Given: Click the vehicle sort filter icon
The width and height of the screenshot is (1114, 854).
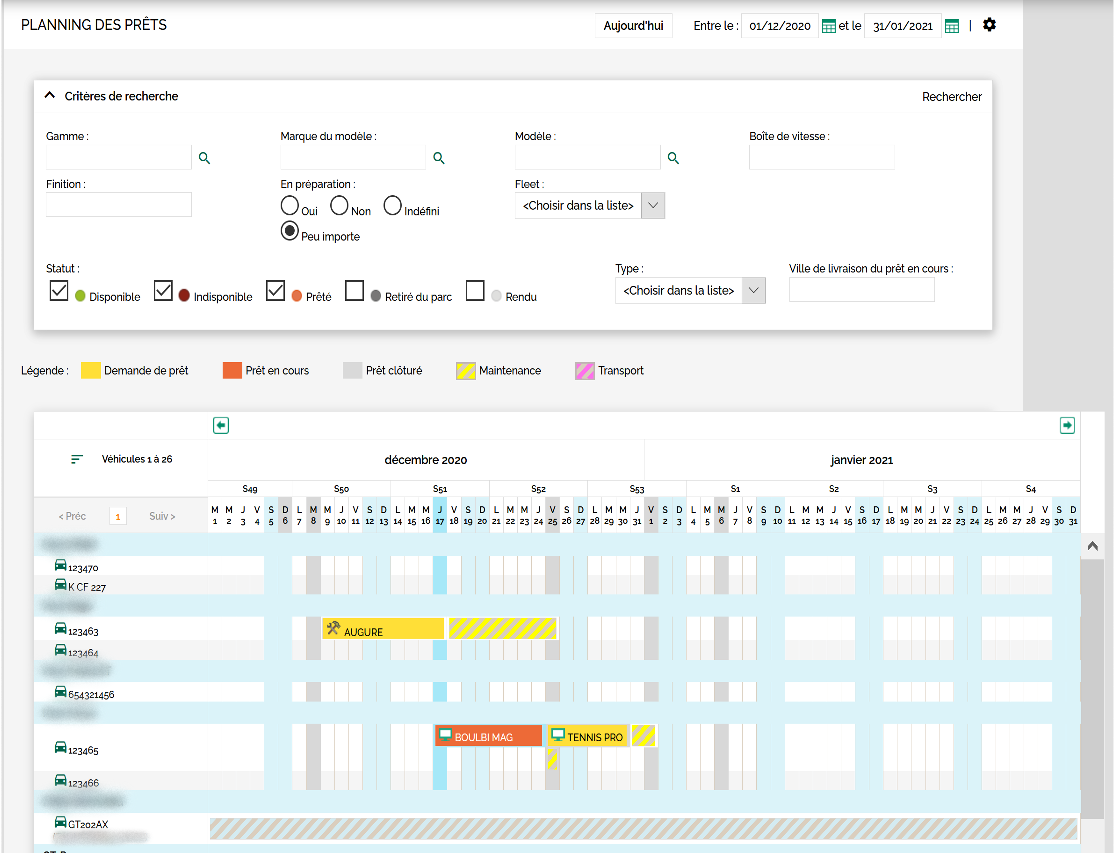Looking at the screenshot, I should pyautogui.click(x=77, y=459).
